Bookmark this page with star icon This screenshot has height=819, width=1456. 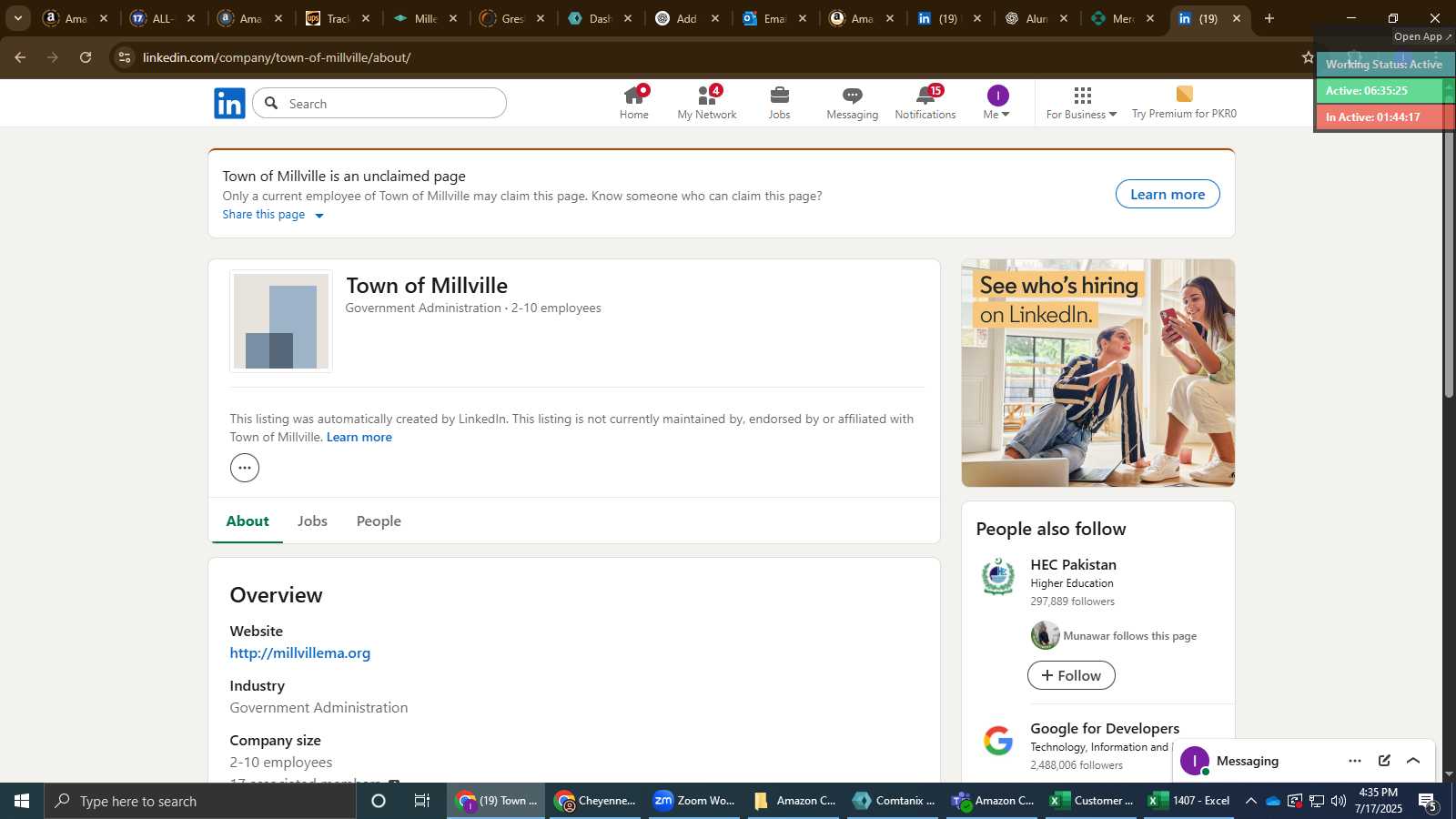pyautogui.click(x=1308, y=57)
